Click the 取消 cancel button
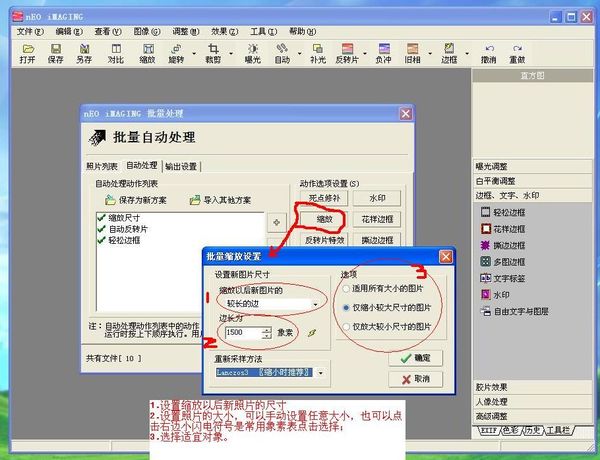This screenshot has height=460, width=600. coord(414,379)
